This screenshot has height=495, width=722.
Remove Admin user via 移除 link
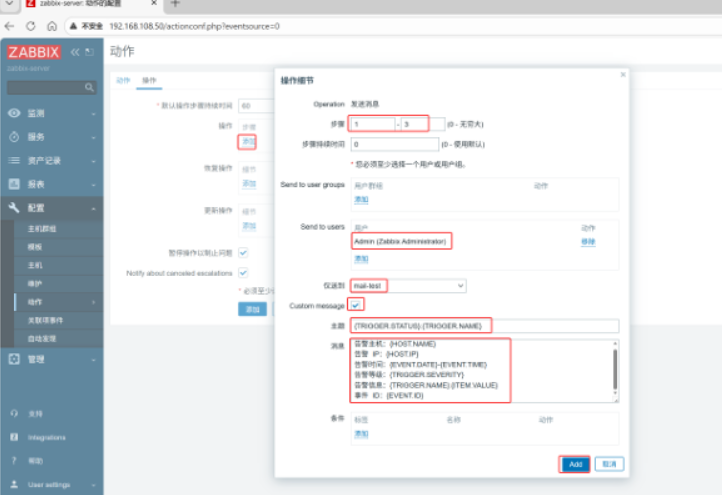click(588, 241)
